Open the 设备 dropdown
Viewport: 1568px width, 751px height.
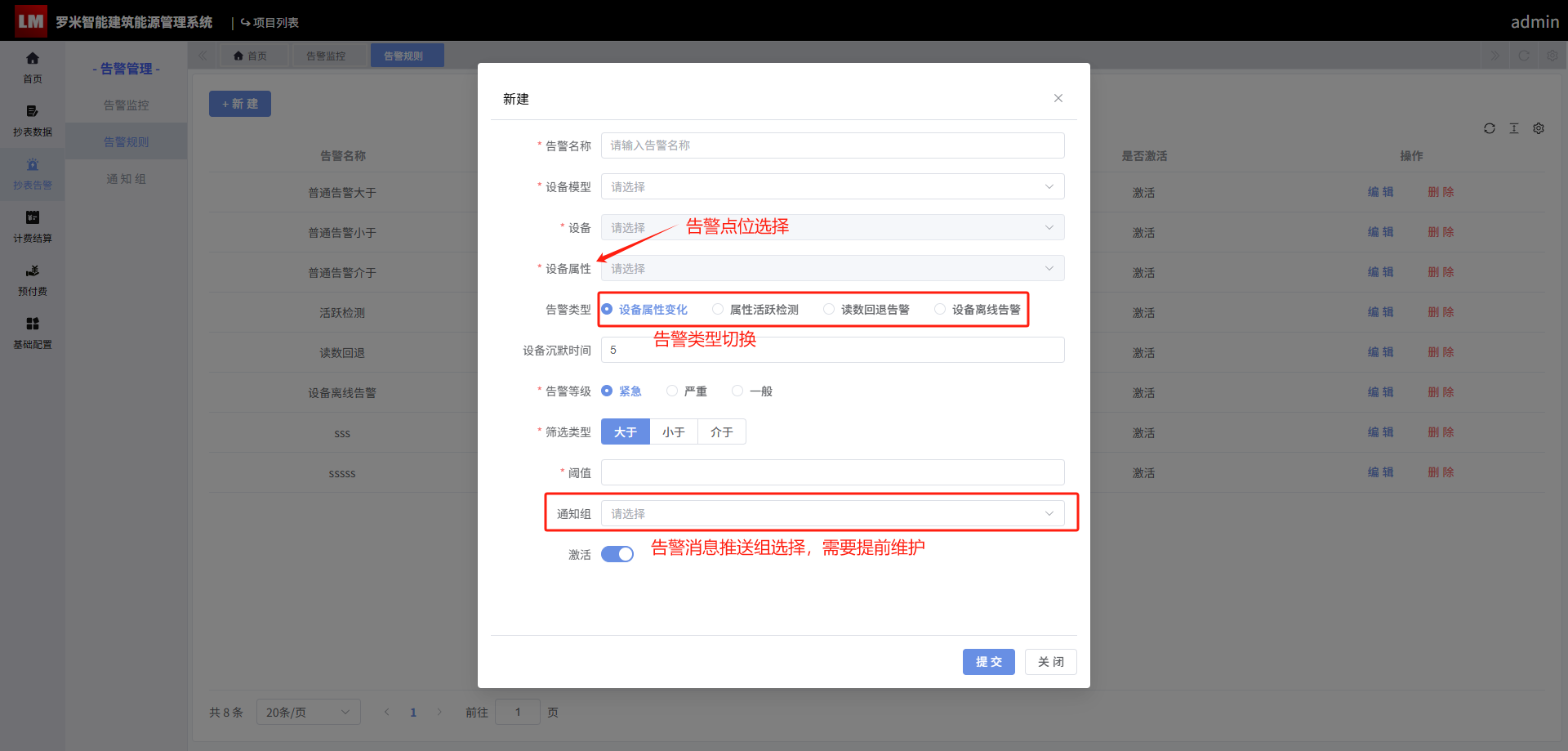[x=832, y=227]
